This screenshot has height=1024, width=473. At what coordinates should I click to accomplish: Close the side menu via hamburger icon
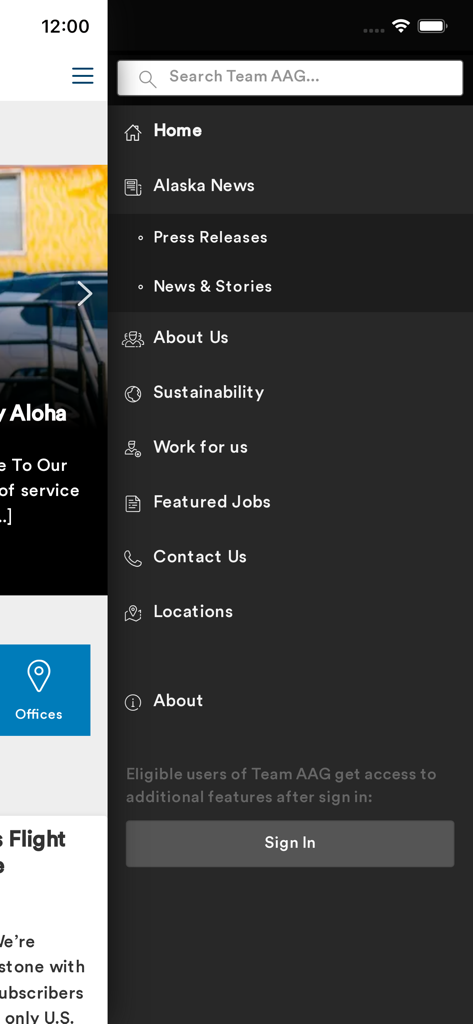[83, 76]
